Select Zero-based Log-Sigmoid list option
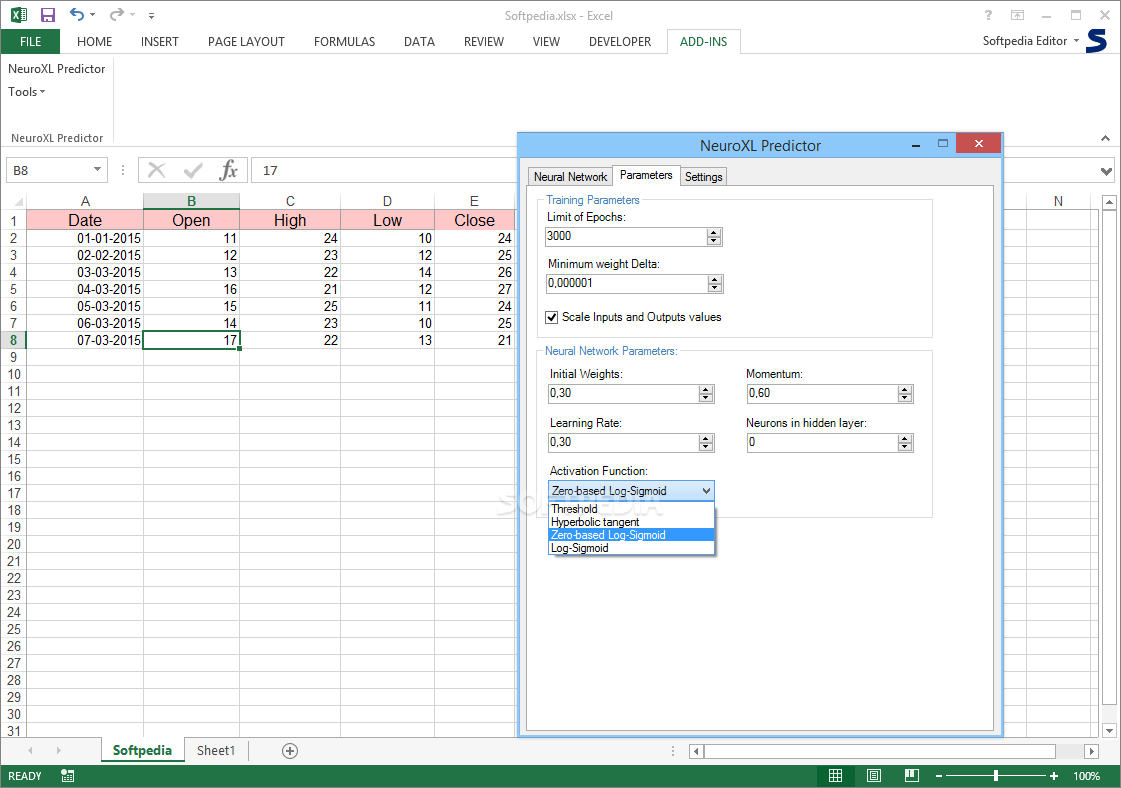The height and width of the screenshot is (788, 1121). pyautogui.click(x=631, y=535)
